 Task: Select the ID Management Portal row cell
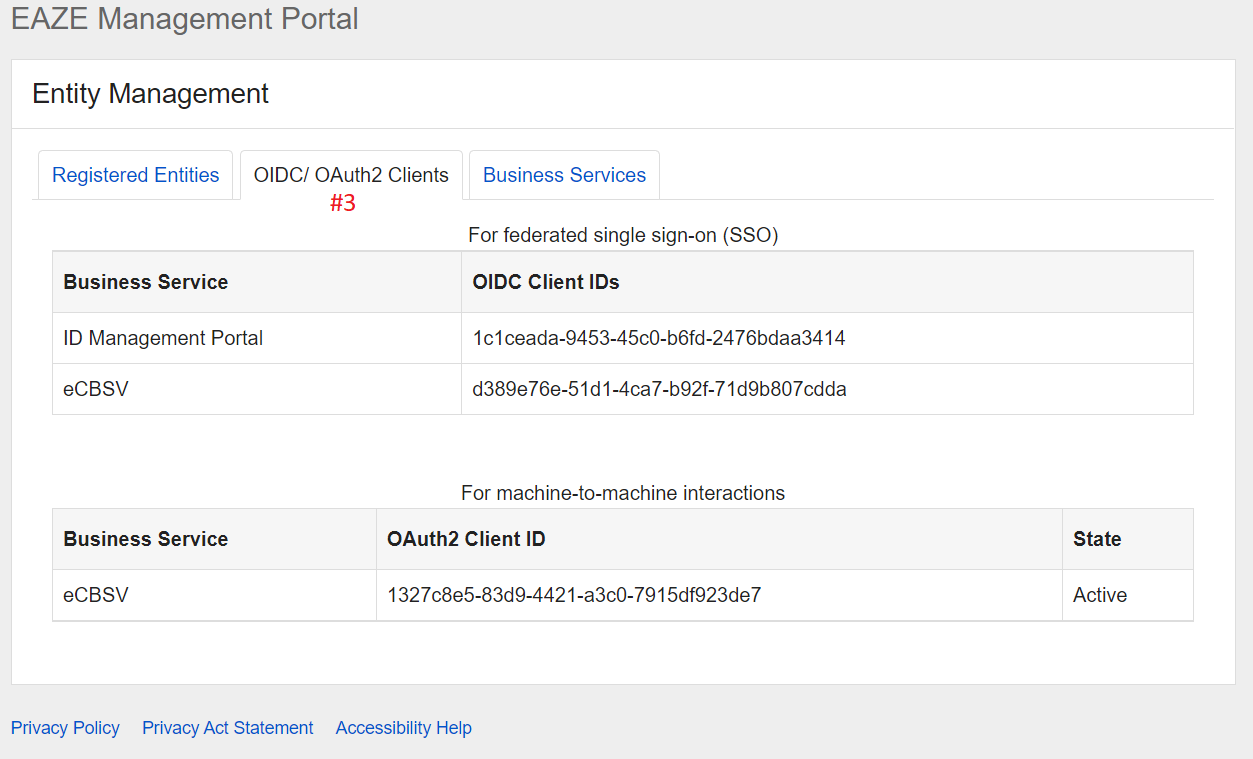163,338
